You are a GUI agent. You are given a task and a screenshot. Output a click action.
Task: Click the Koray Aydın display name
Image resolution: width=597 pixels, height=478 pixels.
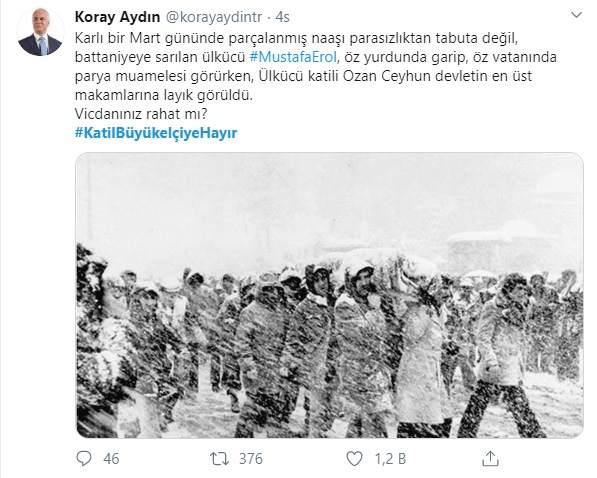tap(118, 17)
